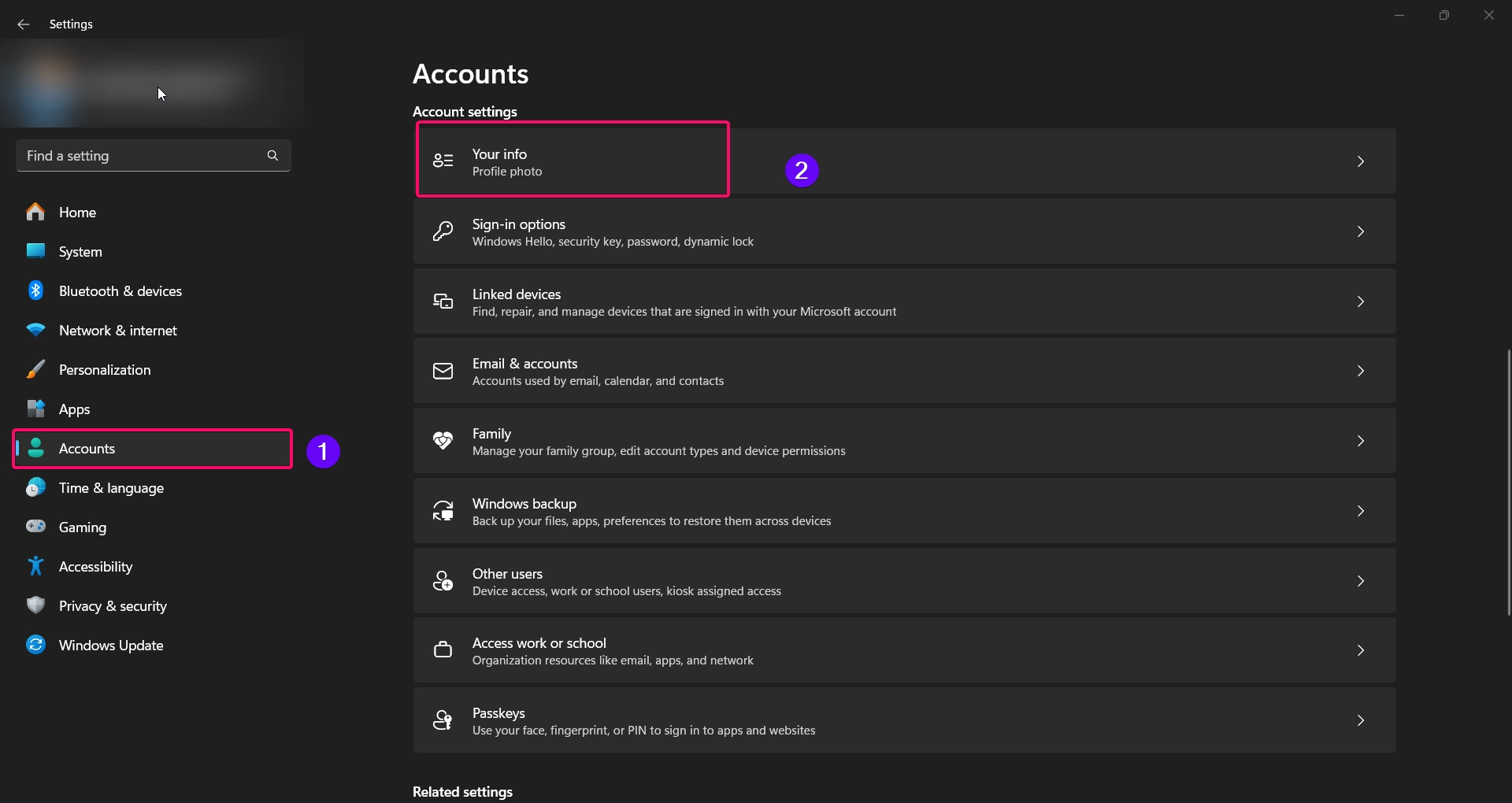Expand Access work or school chevron
This screenshot has height=803, width=1512.
(x=1361, y=650)
